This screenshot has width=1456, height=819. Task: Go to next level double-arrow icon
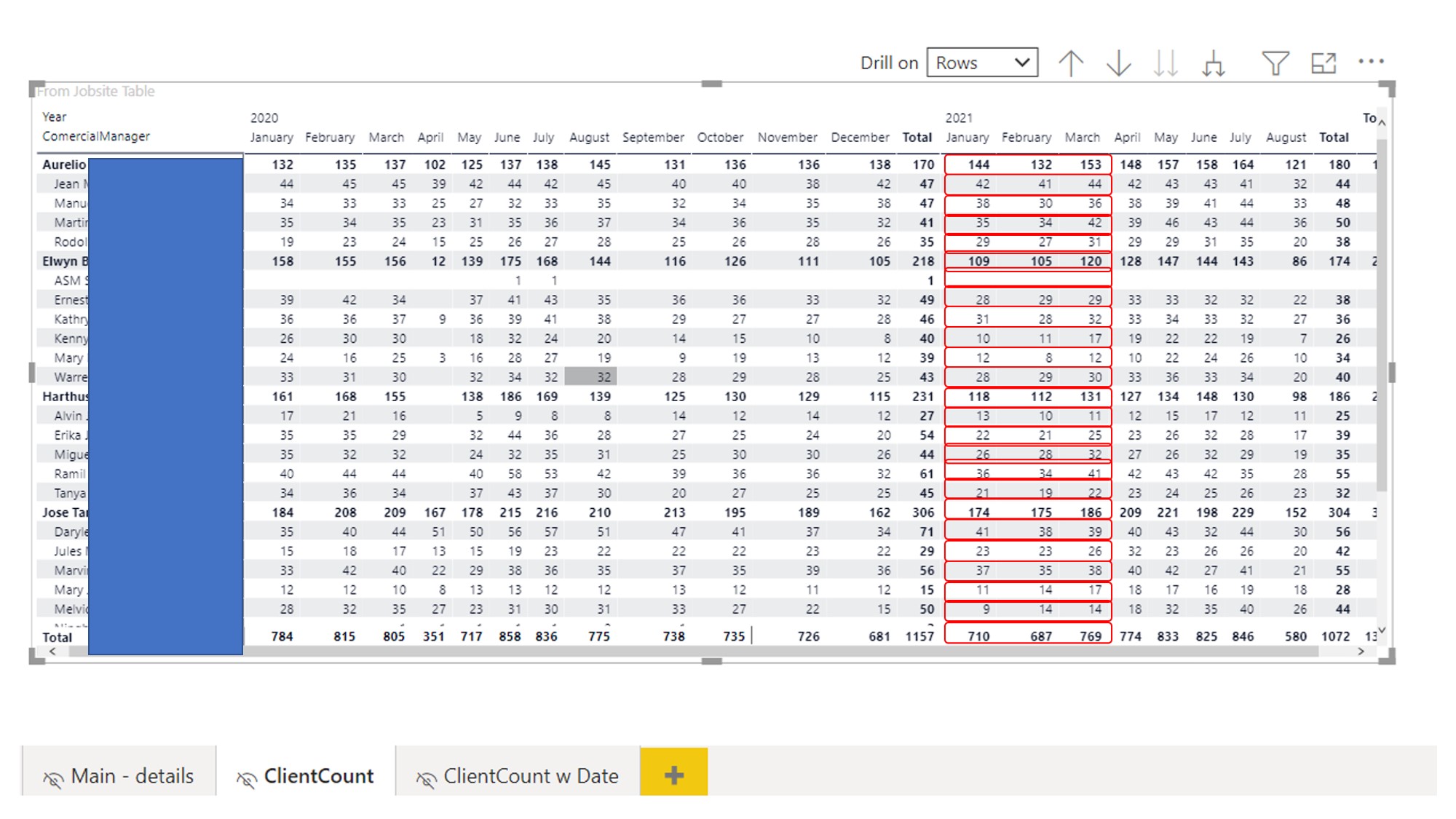1166,63
